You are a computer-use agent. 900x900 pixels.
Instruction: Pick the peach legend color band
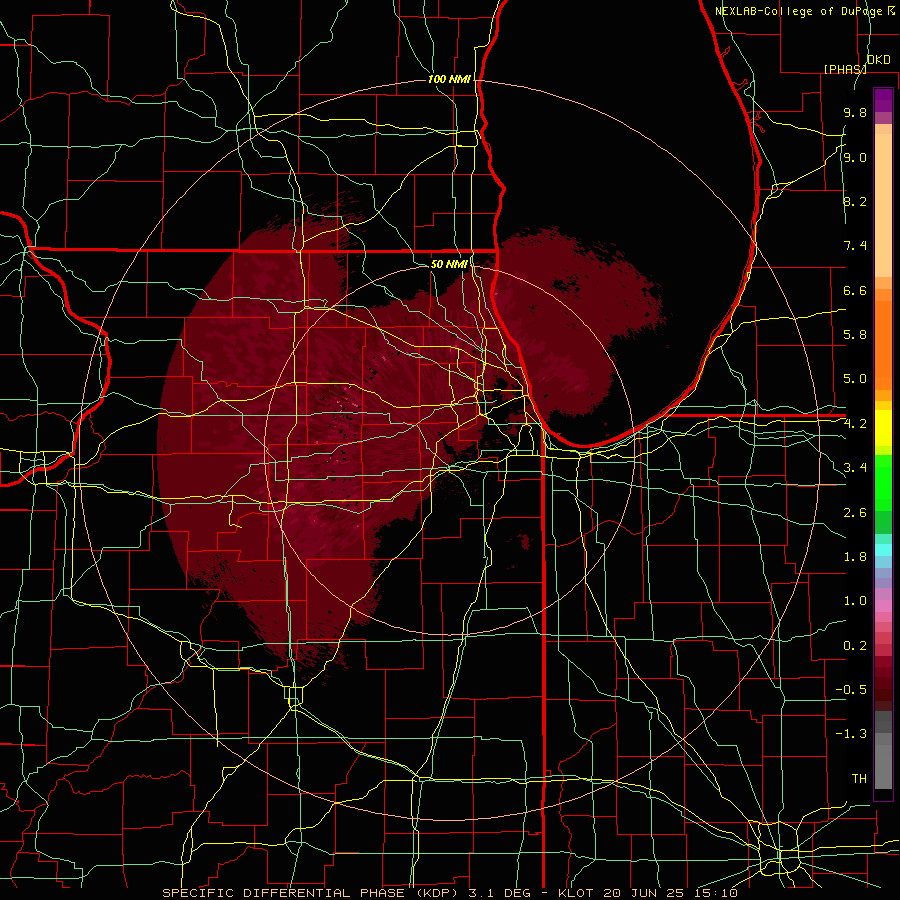pos(883,206)
